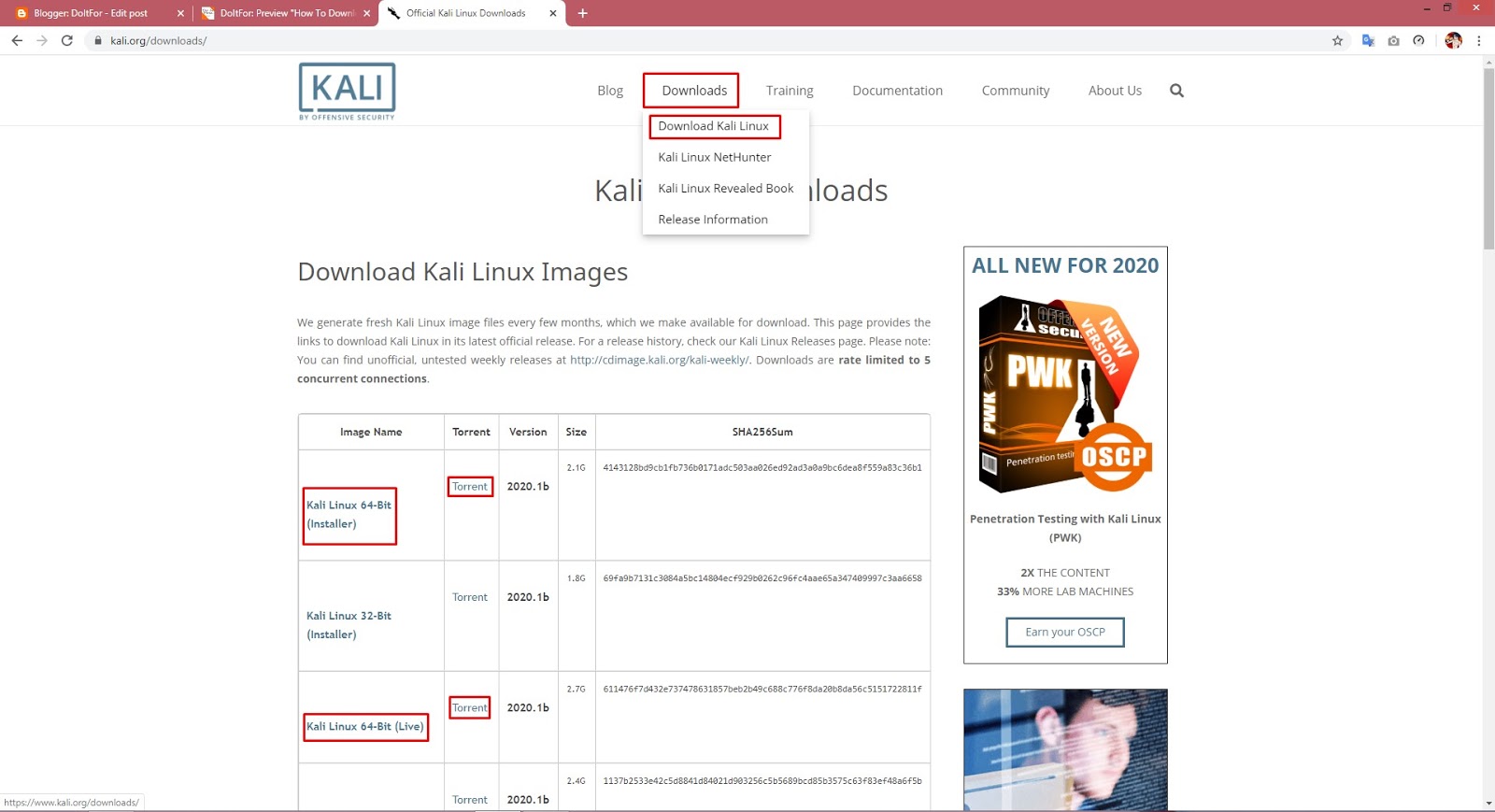Open the Downloads nav menu

tap(694, 91)
